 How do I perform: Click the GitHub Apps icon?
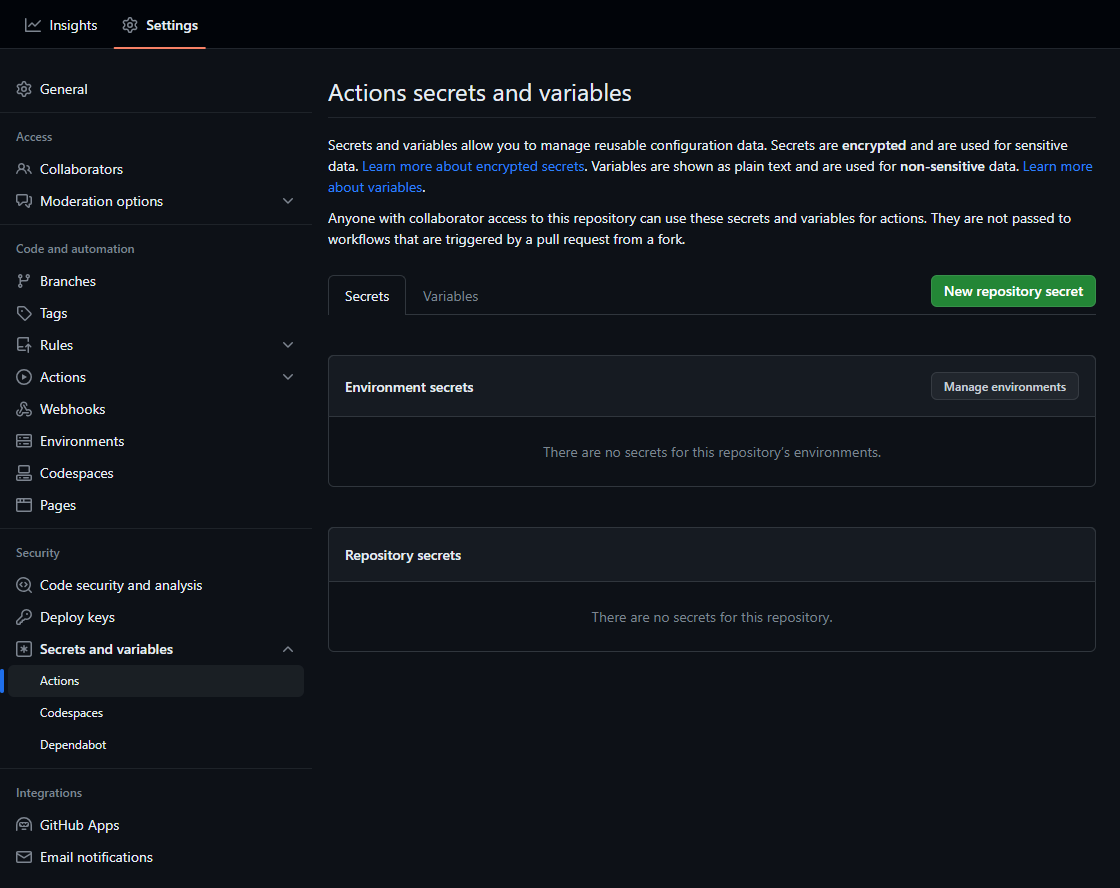(24, 825)
